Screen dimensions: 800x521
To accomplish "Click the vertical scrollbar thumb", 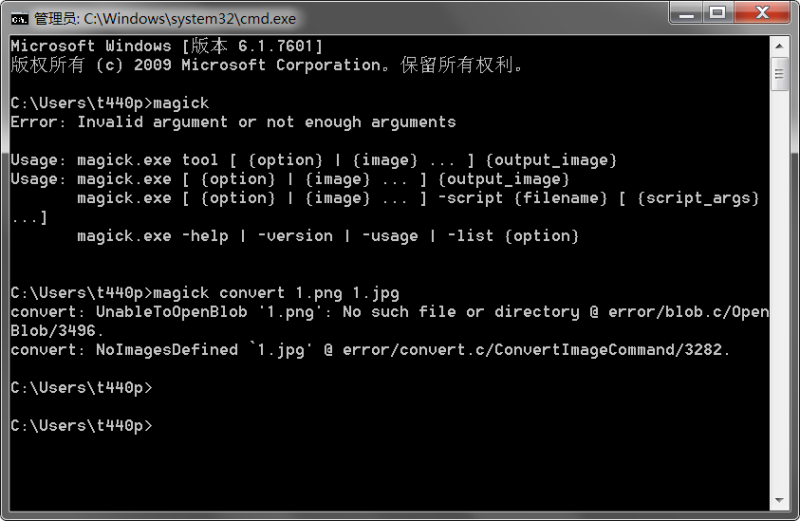I will tap(779, 75).
